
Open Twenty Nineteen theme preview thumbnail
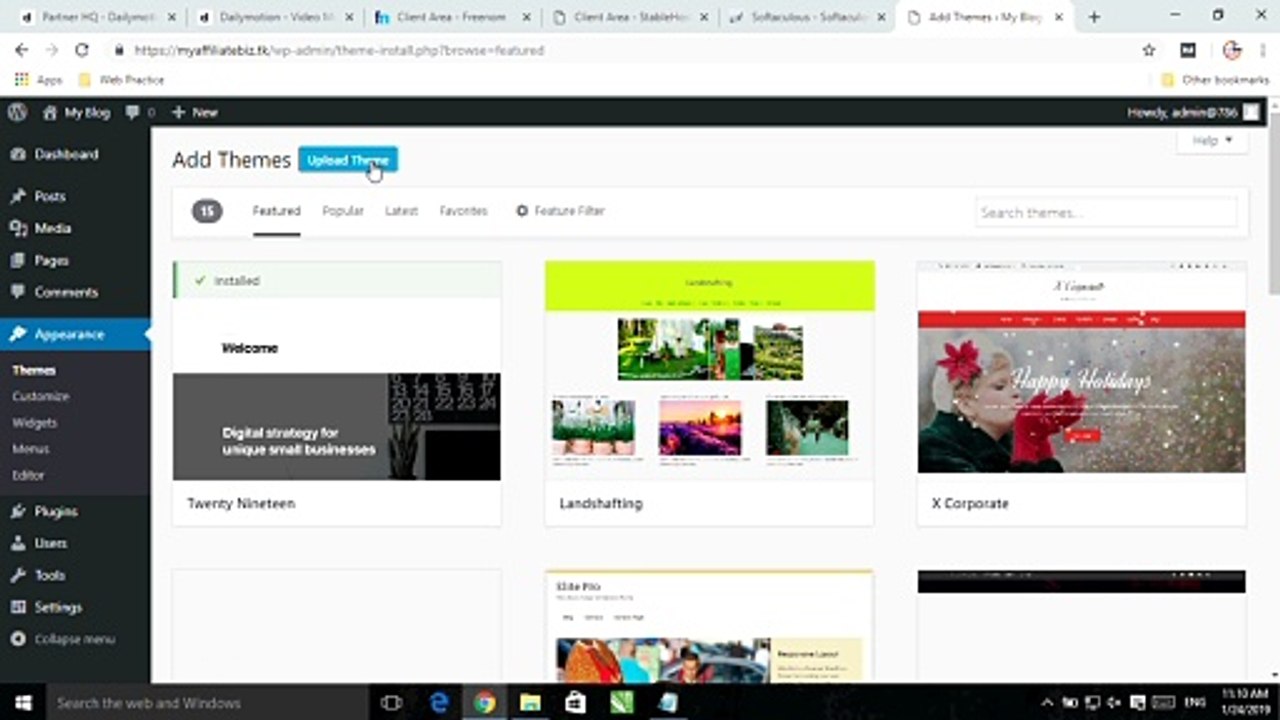coord(337,371)
